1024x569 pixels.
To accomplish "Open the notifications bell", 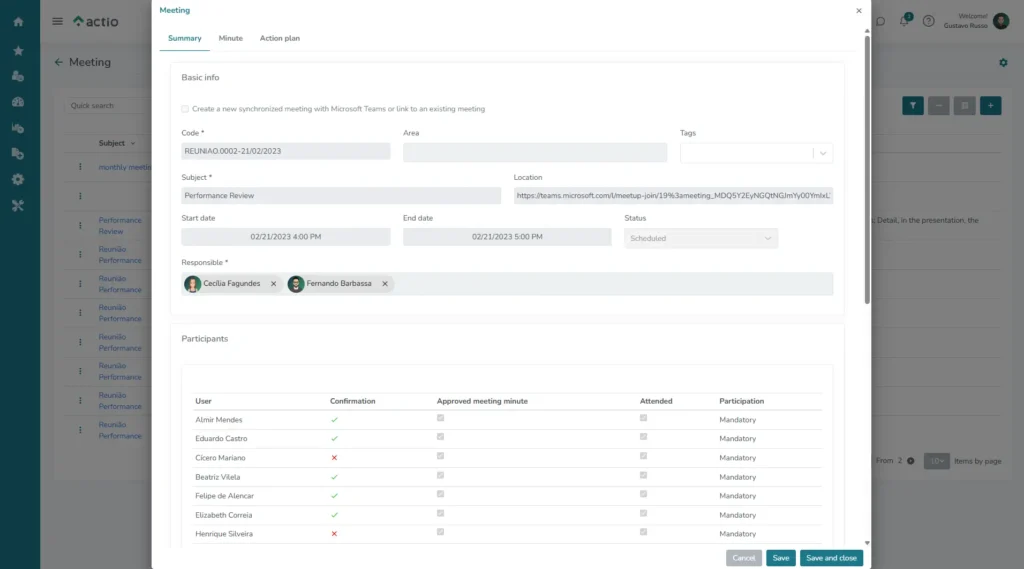I will [x=904, y=21].
